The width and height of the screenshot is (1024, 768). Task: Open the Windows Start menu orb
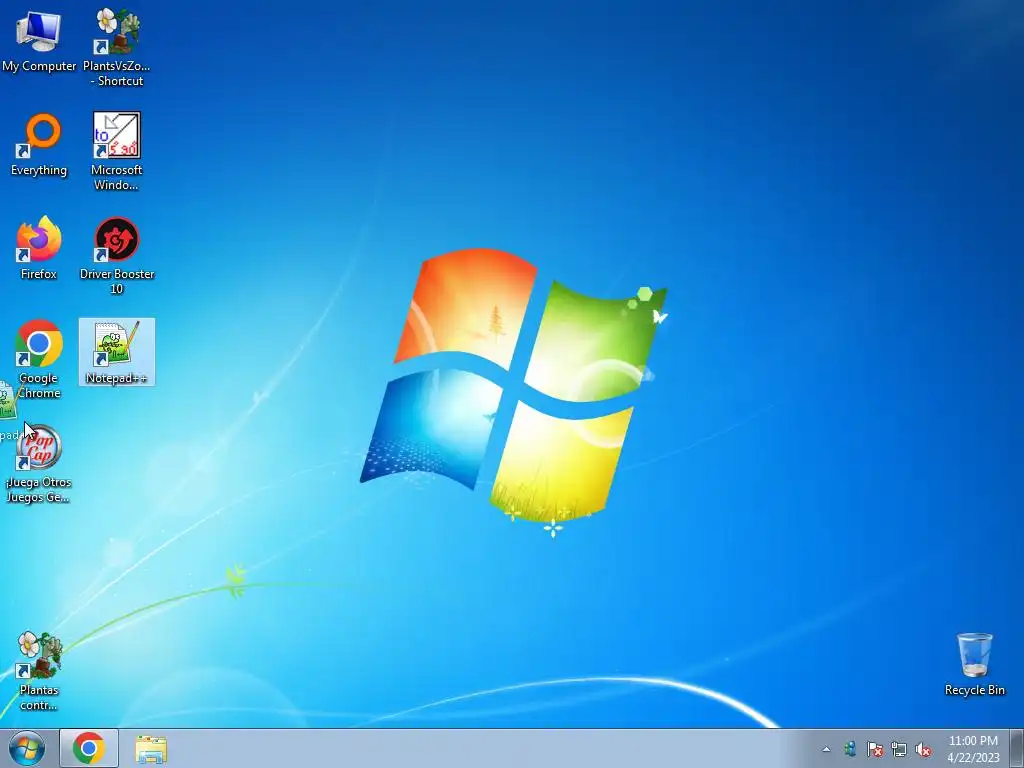(x=27, y=748)
